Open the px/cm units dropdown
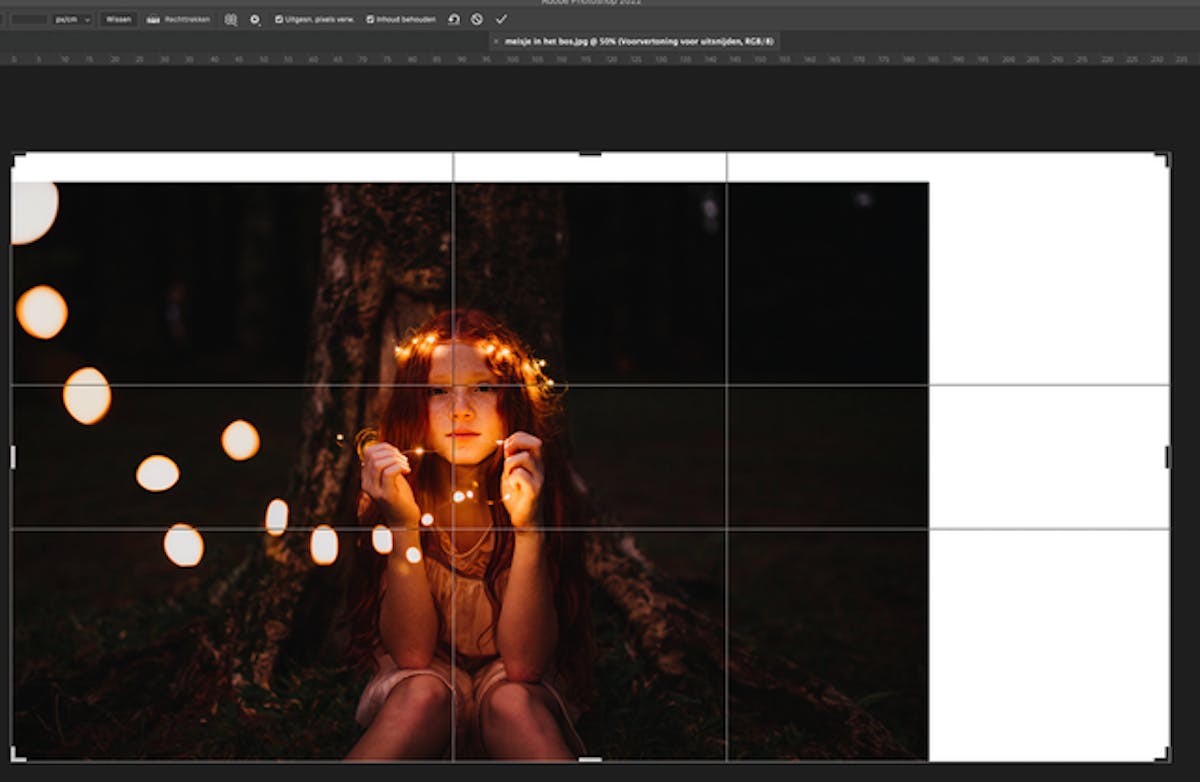 [73, 19]
